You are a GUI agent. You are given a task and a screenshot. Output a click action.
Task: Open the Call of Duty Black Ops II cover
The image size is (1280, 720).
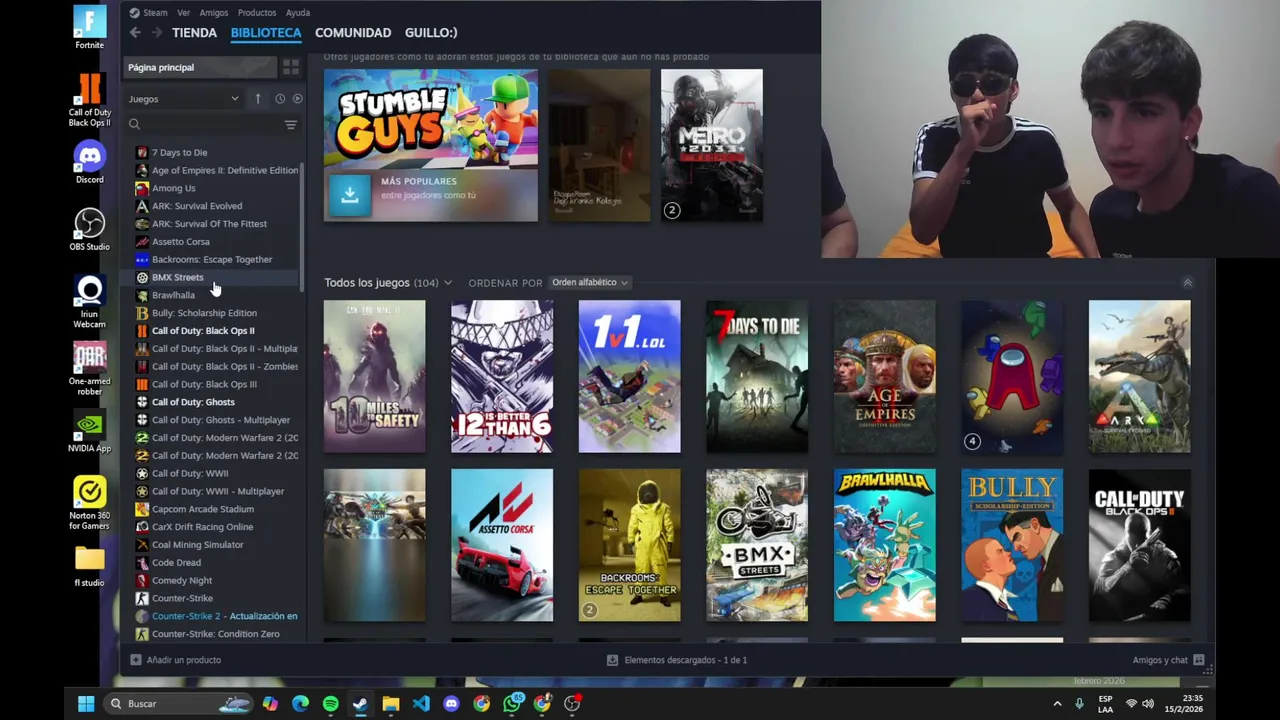click(x=1139, y=545)
